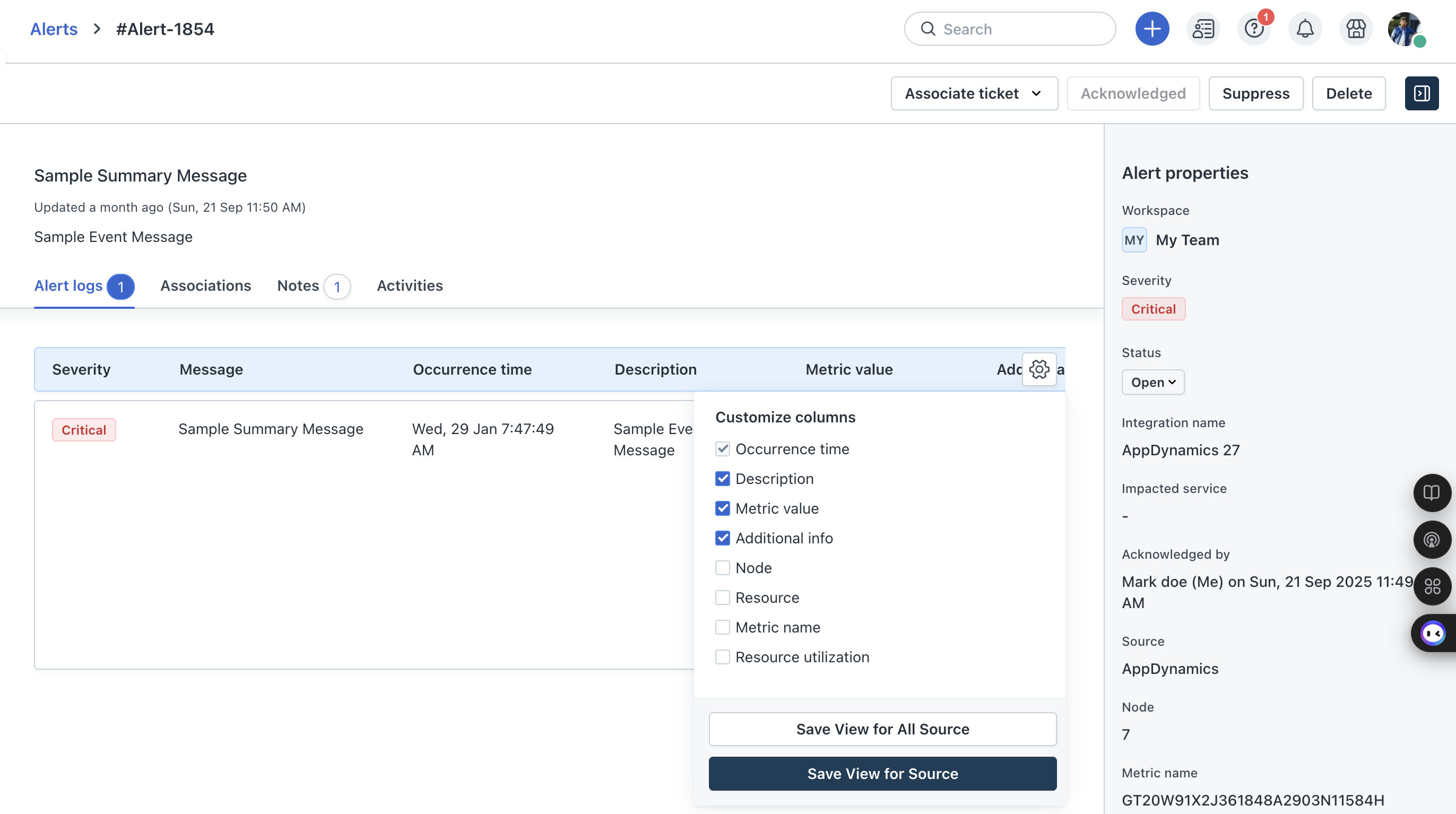Screen dimensions: 1456x814
Task: Click the blue plus create button
Action: click(x=1152, y=29)
